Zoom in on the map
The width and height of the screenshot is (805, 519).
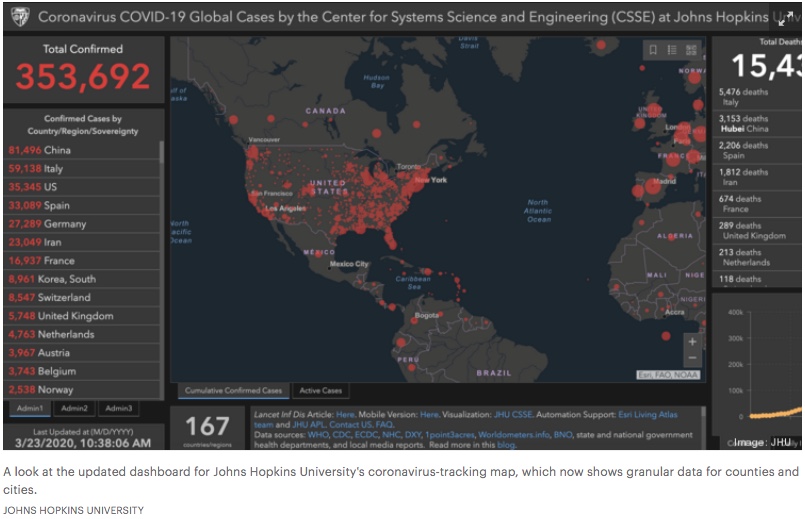(692, 342)
